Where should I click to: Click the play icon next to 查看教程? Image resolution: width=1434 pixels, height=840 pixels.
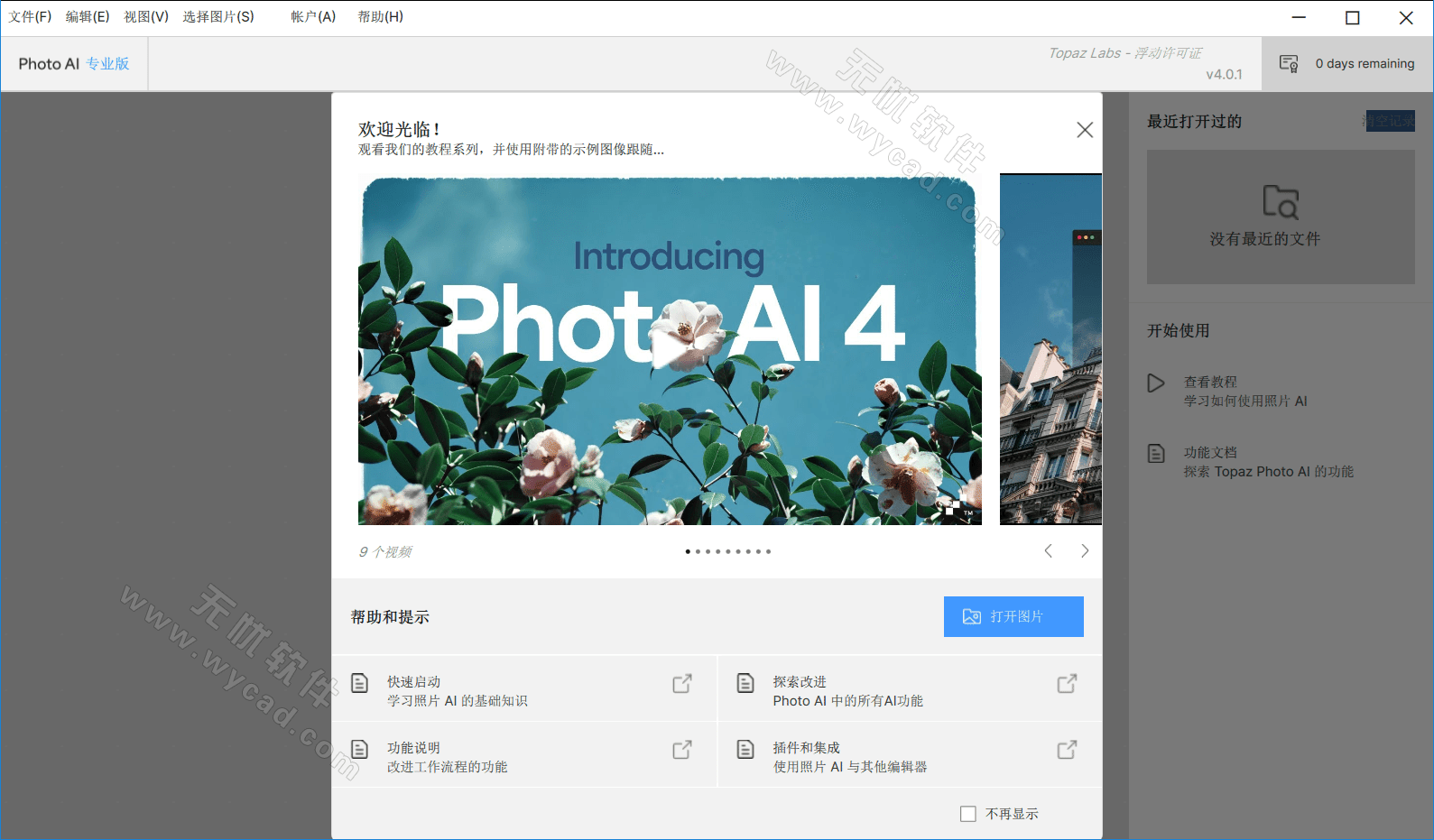point(1156,383)
